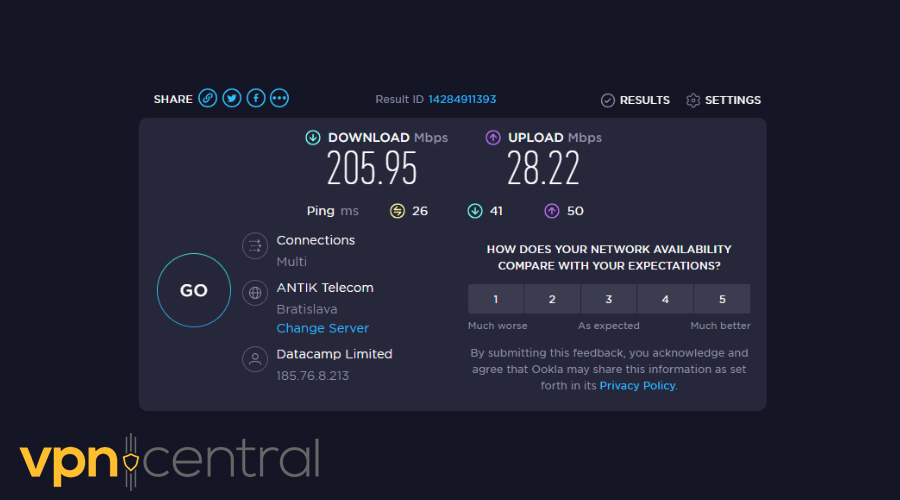Select rating 3 As expected

coord(609,299)
